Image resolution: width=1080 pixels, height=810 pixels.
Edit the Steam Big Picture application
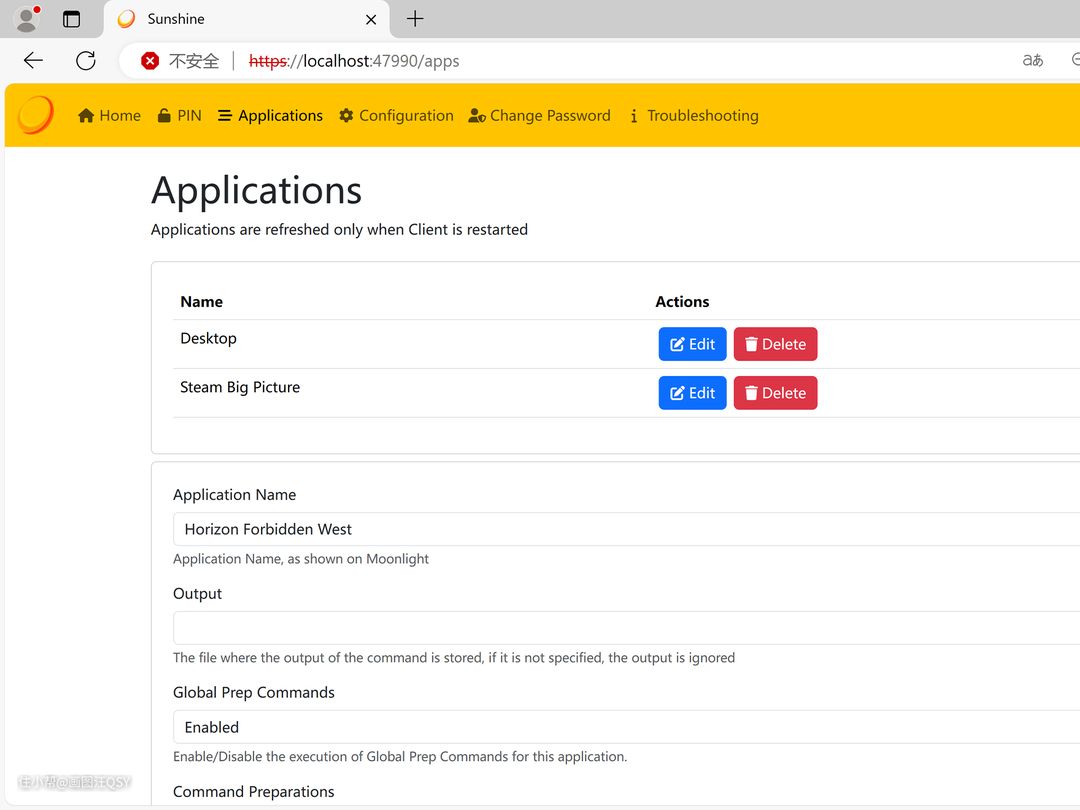coord(692,393)
